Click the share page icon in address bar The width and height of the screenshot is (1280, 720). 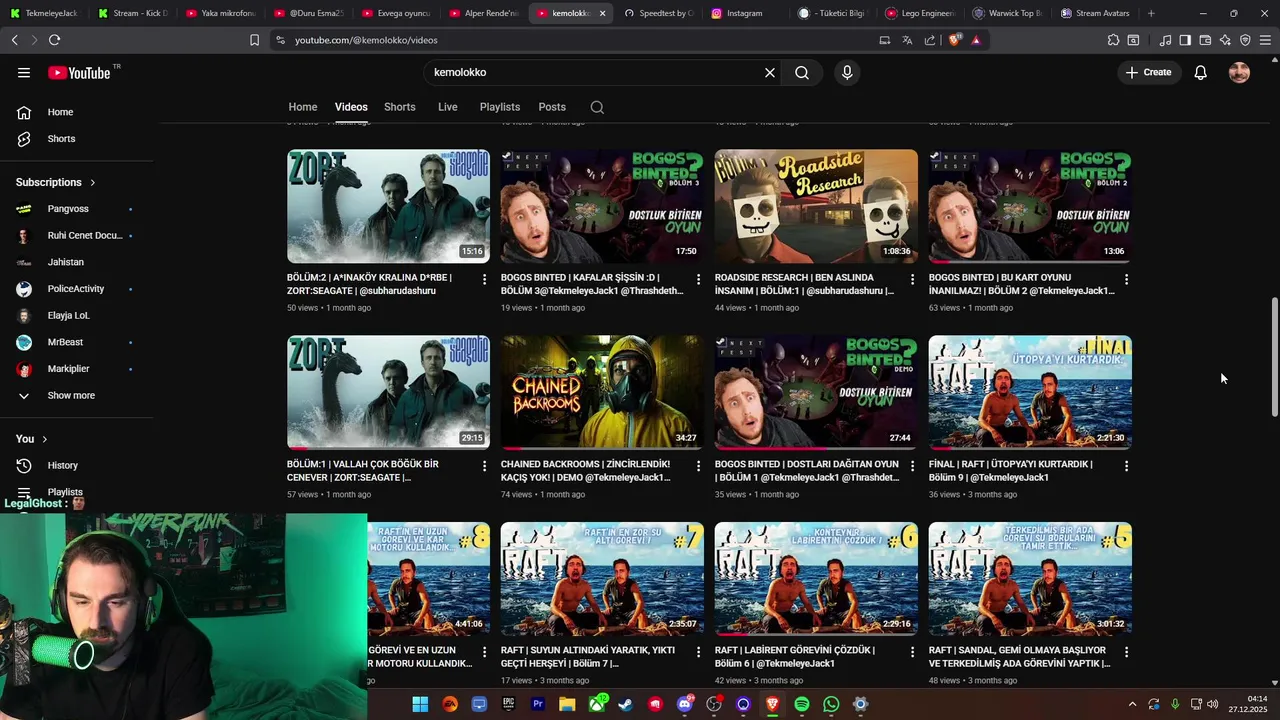pos(930,40)
